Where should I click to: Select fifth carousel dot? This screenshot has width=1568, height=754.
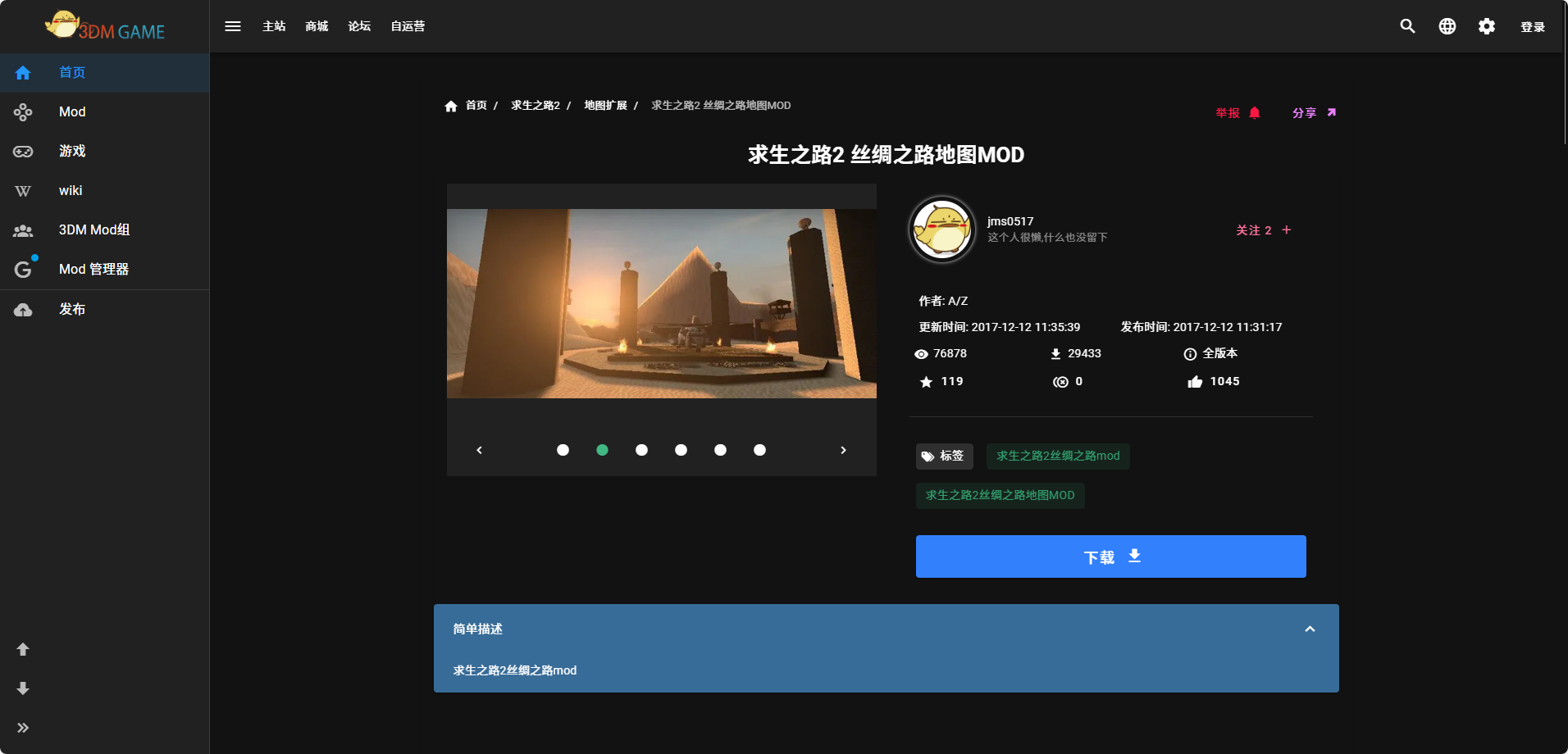point(720,450)
